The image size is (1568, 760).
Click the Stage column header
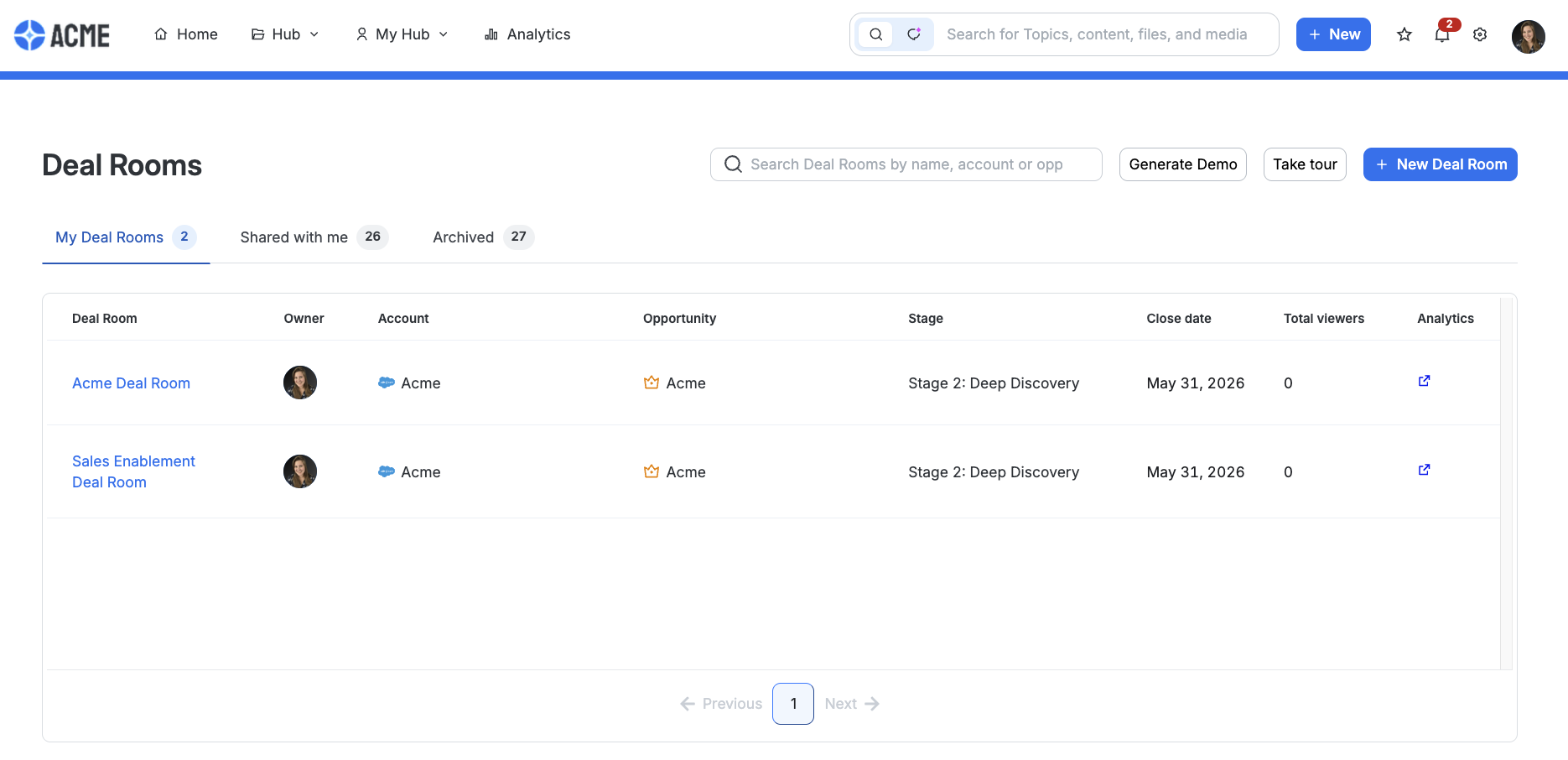(926, 319)
